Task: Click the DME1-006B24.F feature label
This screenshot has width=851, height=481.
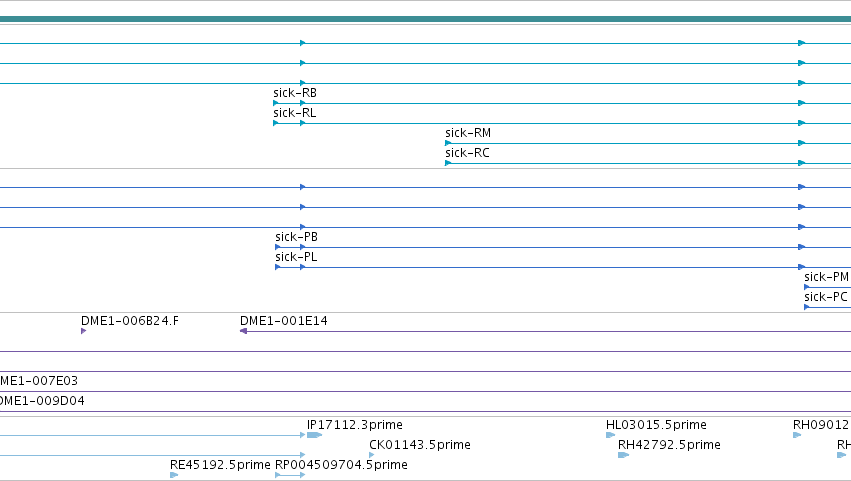Action: pyautogui.click(x=130, y=321)
